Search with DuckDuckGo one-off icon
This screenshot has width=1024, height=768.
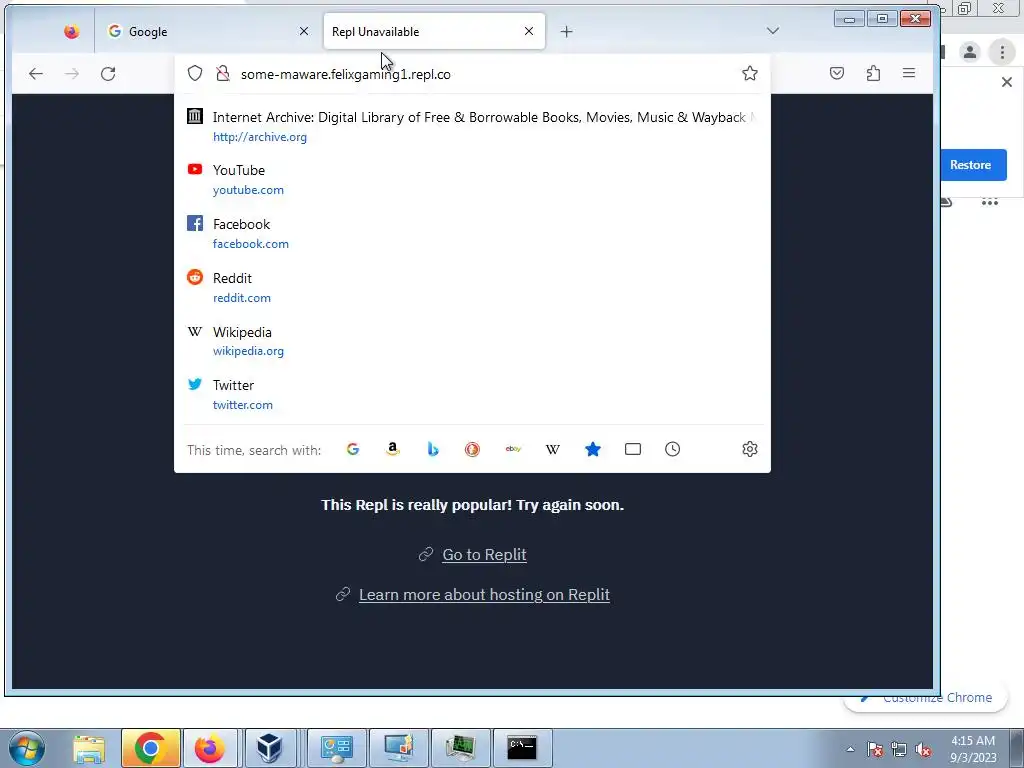[x=472, y=449]
